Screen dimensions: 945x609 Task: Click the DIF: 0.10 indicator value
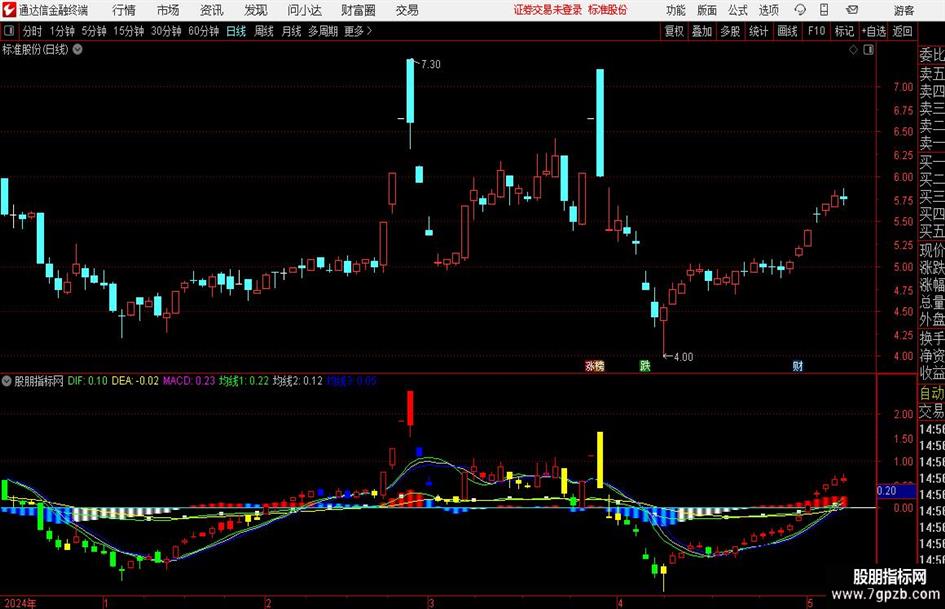[x=87, y=381]
